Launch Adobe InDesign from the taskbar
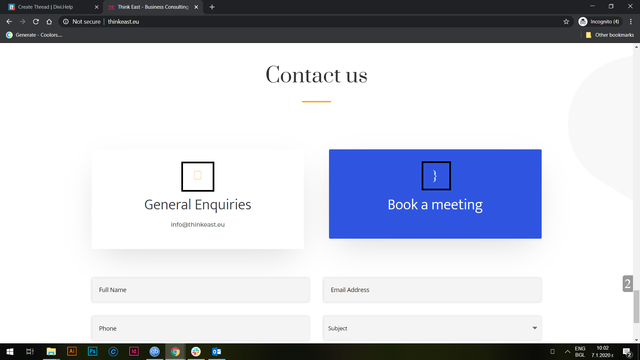 (x=134, y=351)
